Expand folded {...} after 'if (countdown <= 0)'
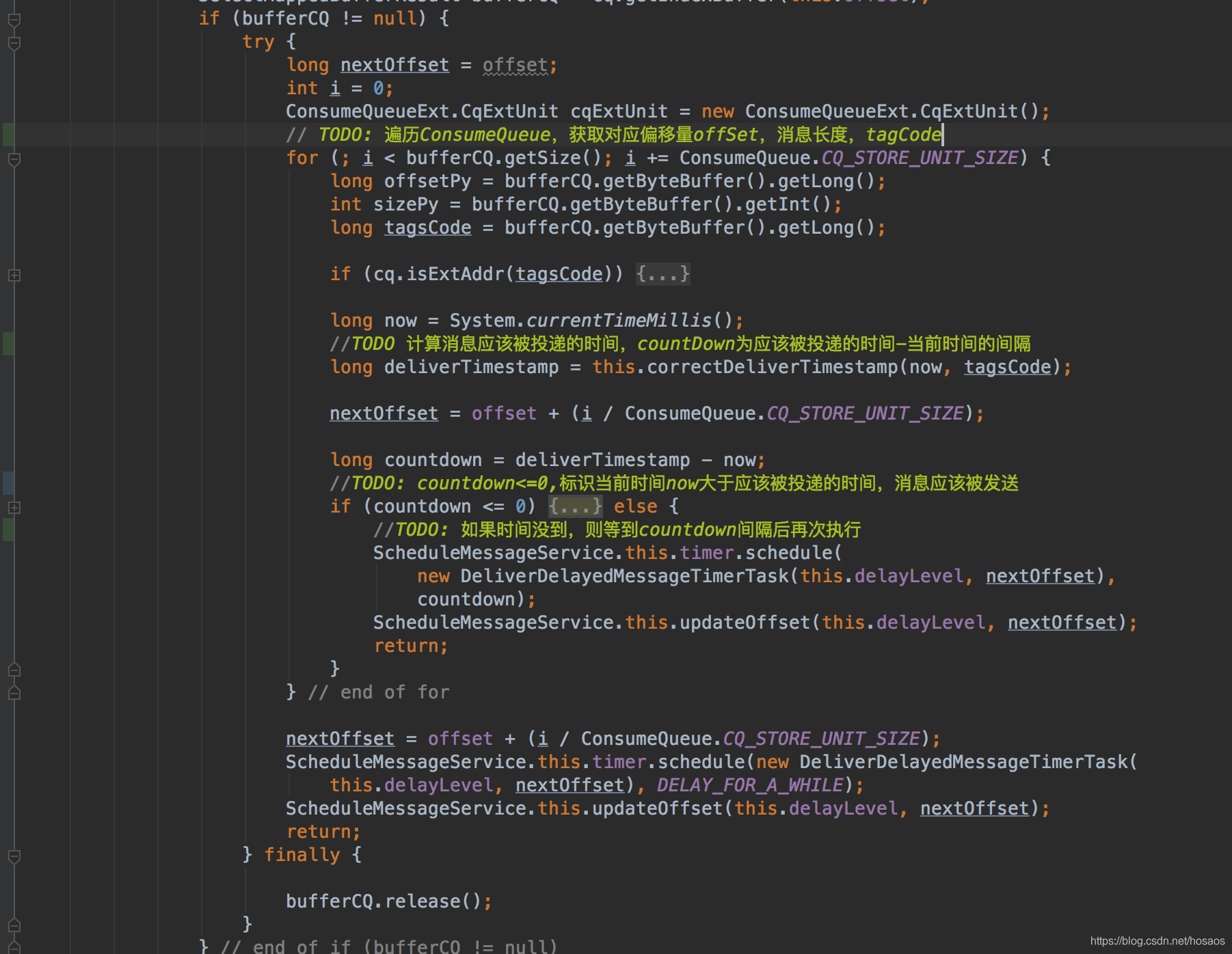Image resolution: width=1232 pixels, height=954 pixels. point(576,506)
